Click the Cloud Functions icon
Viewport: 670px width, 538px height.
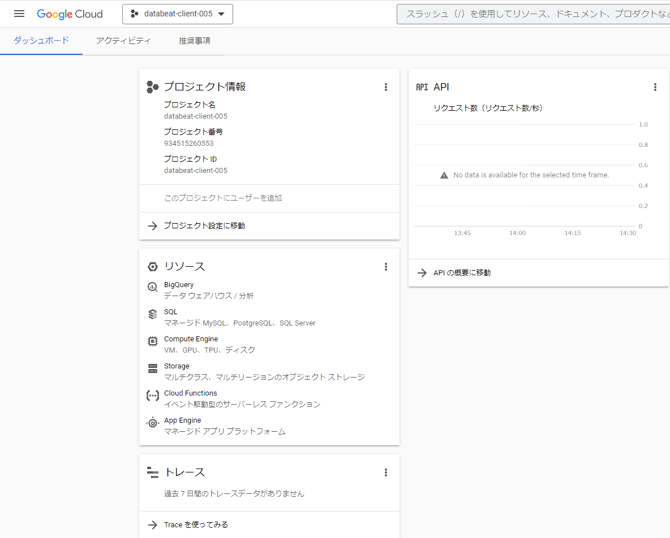pyautogui.click(x=153, y=396)
